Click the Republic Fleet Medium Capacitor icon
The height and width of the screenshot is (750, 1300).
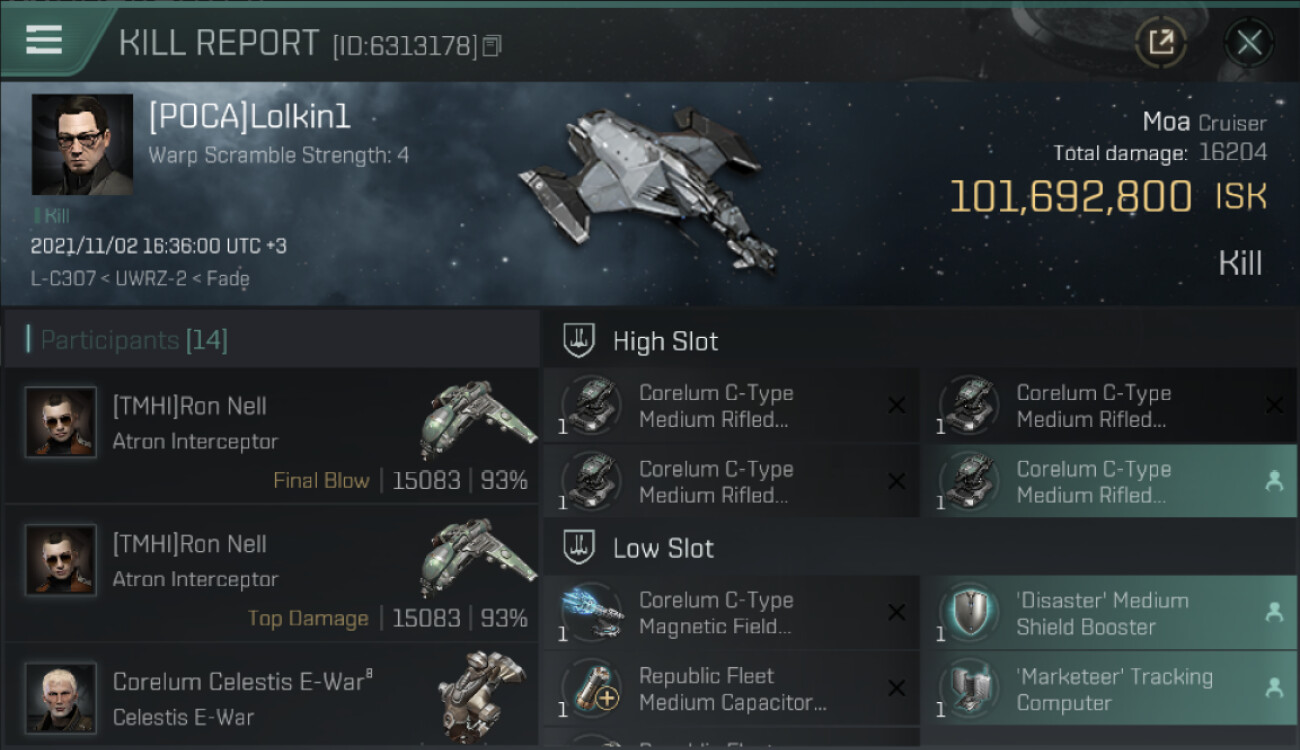pos(592,689)
